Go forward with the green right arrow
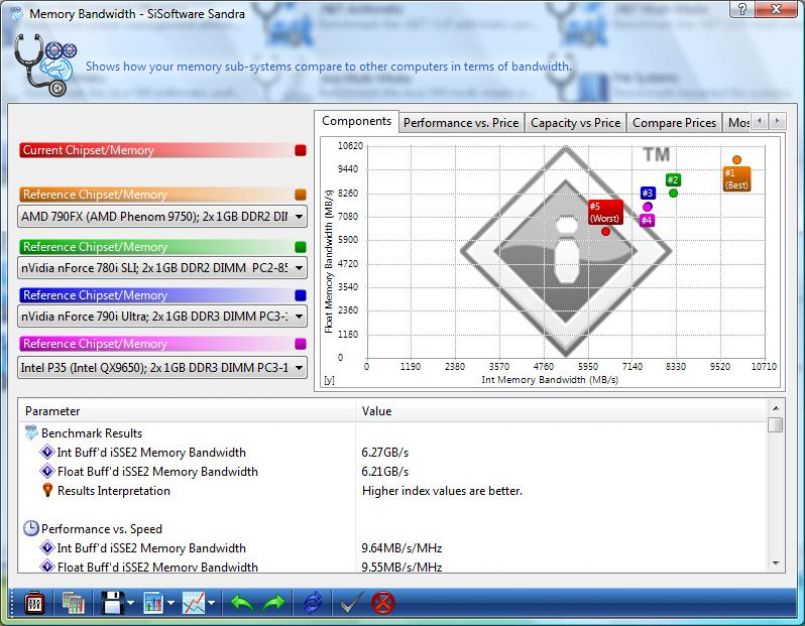The height and width of the screenshot is (626, 805). pyautogui.click(x=275, y=602)
